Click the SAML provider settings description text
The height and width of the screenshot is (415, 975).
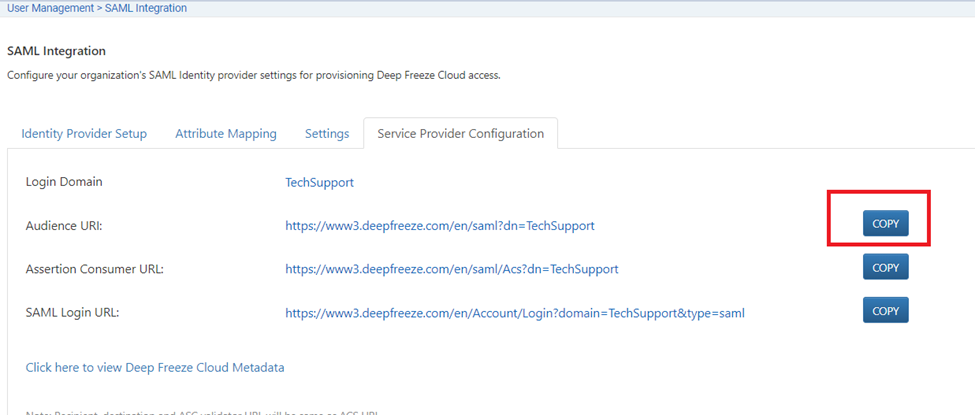(253, 76)
